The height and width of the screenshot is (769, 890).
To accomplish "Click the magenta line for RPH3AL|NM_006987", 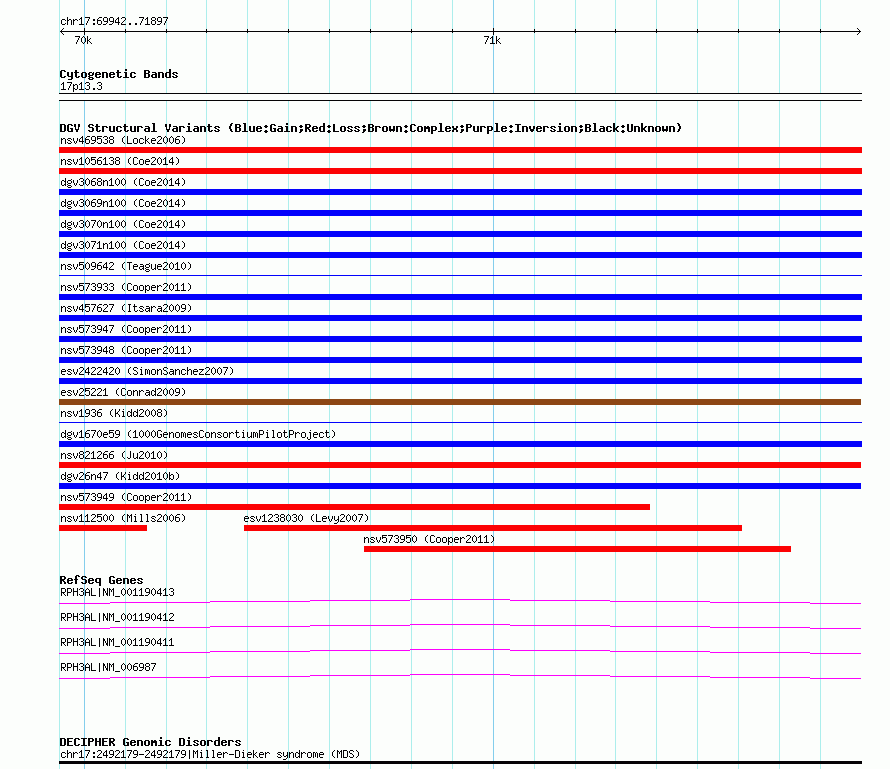I will click(x=460, y=676).
